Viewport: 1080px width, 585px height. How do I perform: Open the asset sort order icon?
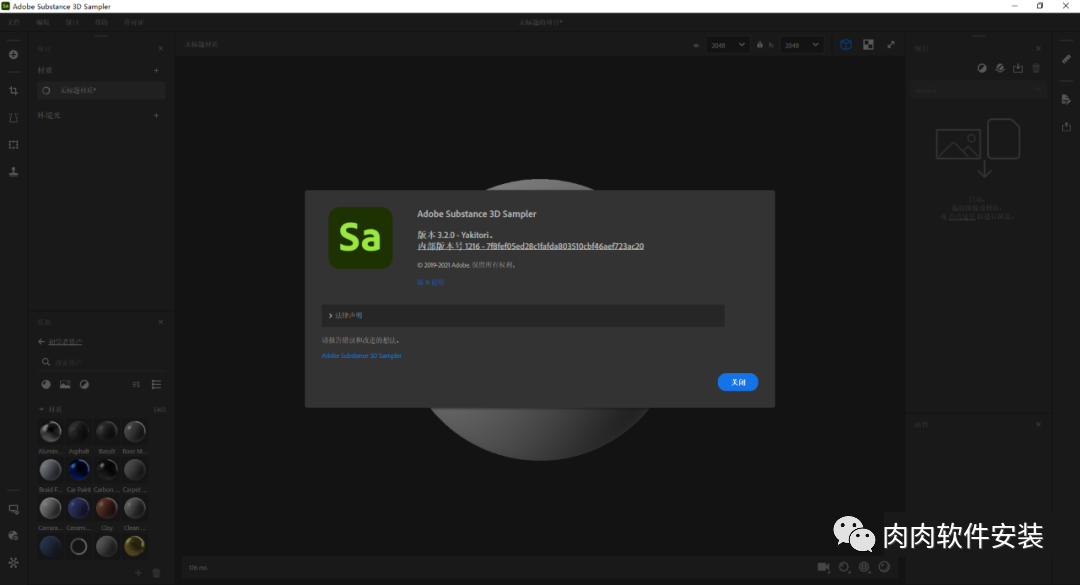pyautogui.click(x=136, y=384)
